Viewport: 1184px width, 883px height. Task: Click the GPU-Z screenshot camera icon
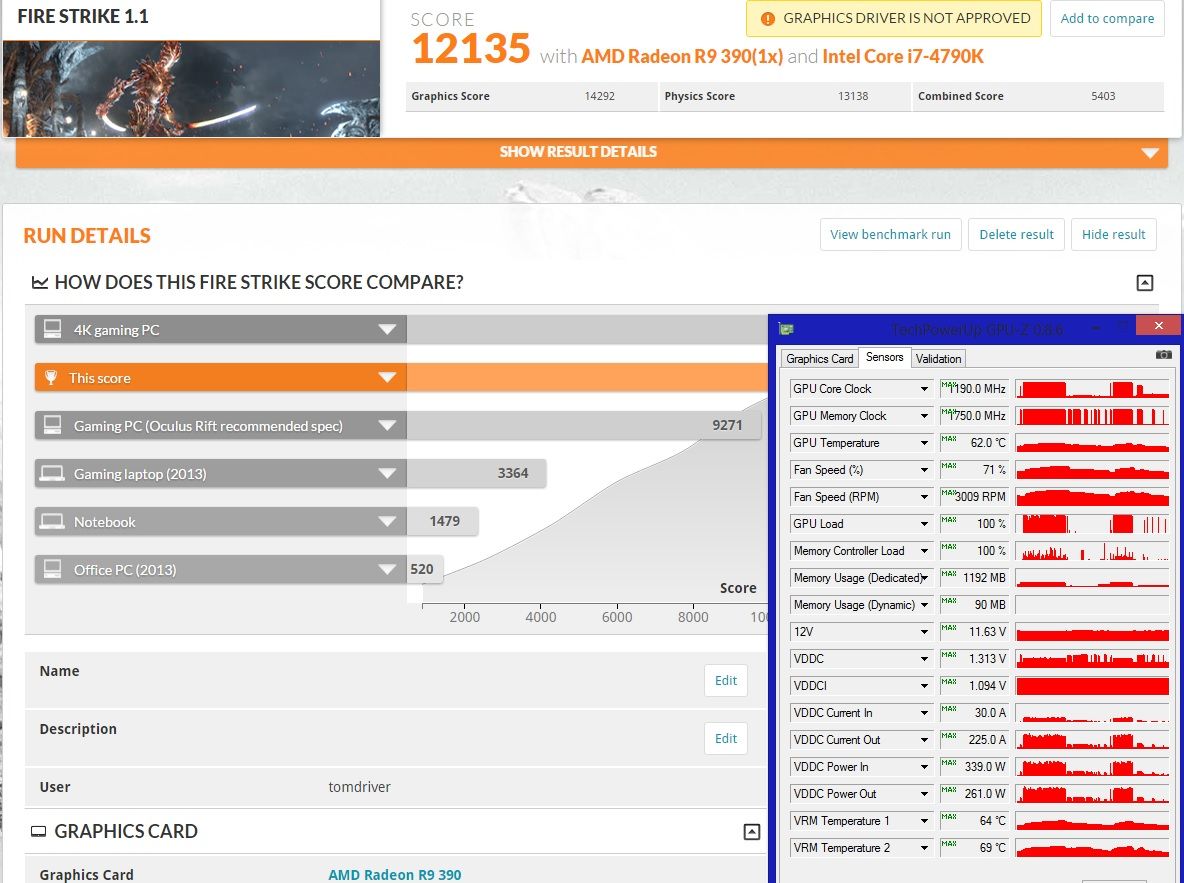tap(1164, 354)
